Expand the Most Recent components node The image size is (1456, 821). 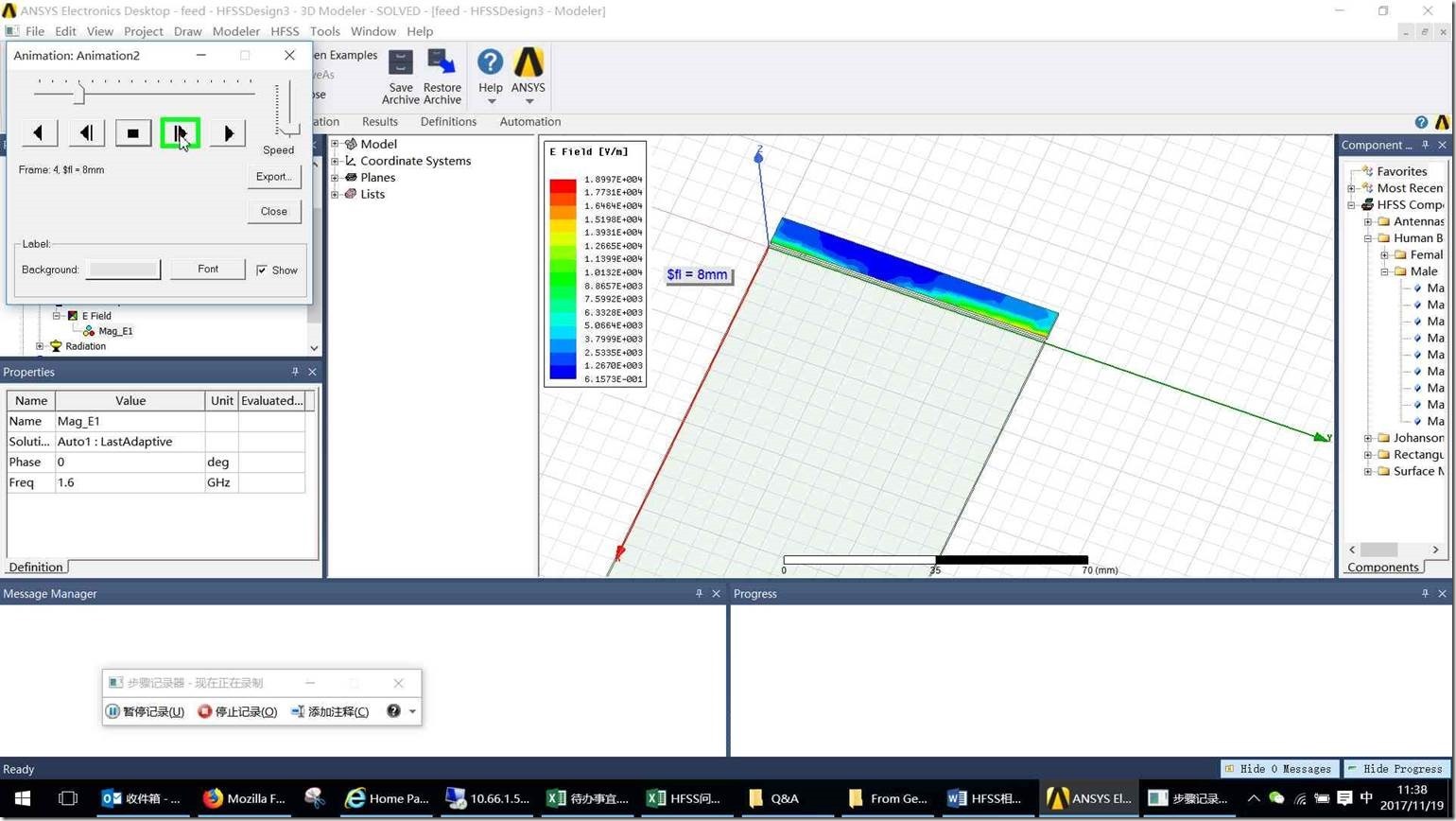[x=1352, y=188]
